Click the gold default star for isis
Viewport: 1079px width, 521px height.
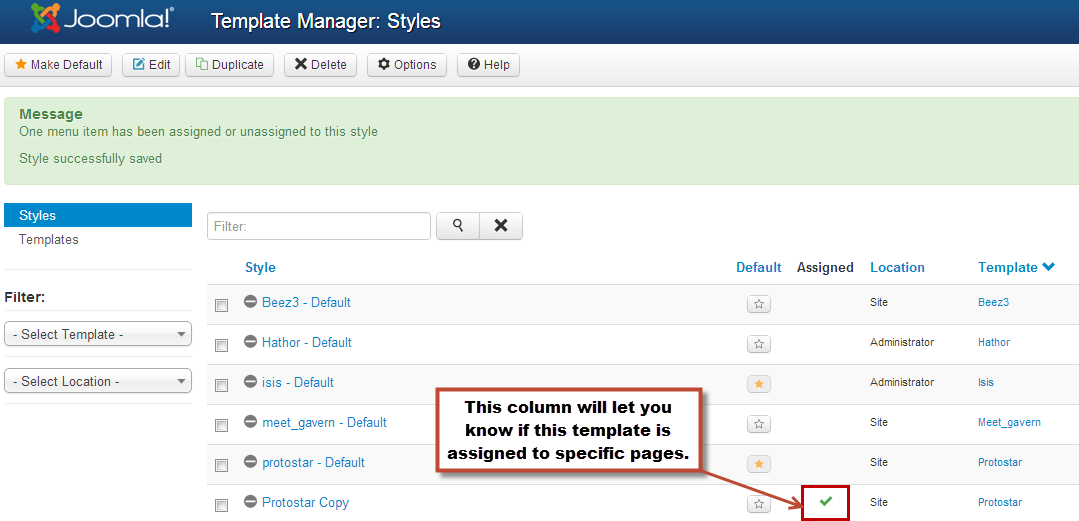pos(759,383)
